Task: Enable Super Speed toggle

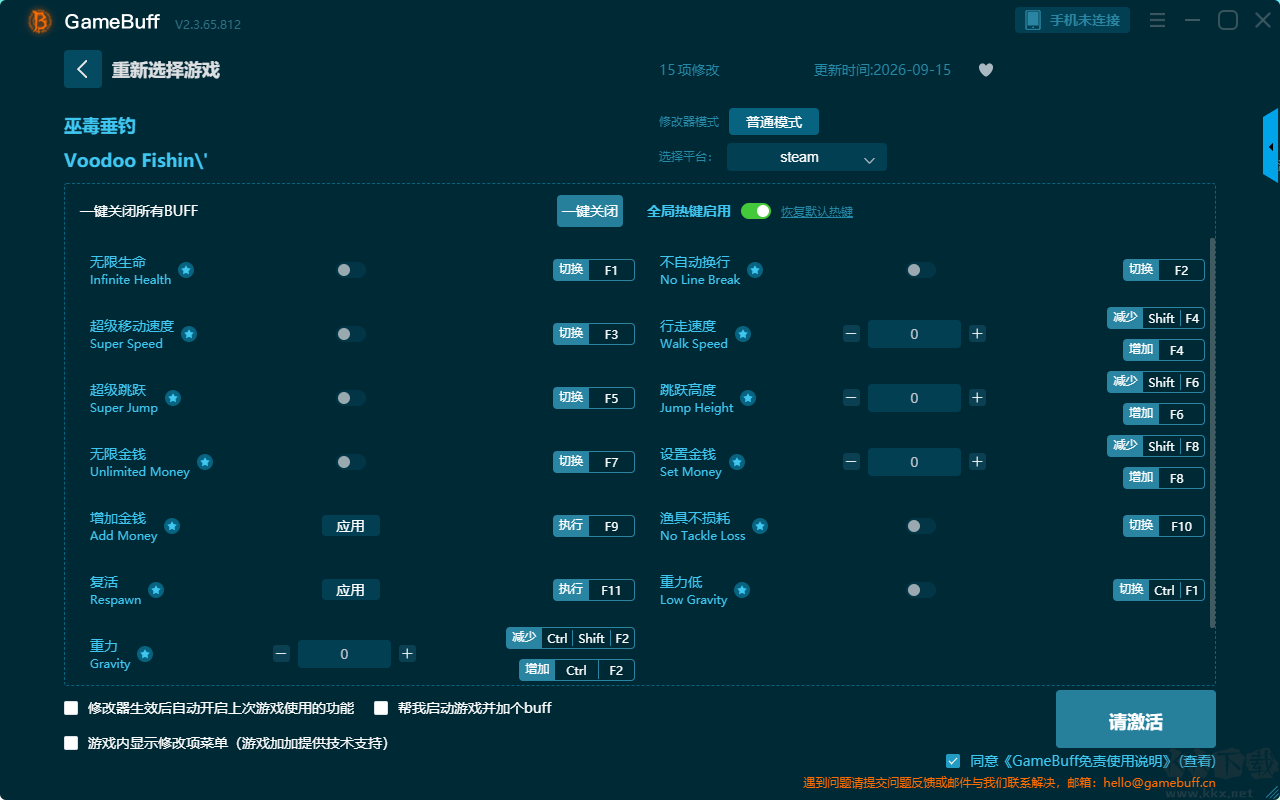Action: pyautogui.click(x=351, y=334)
